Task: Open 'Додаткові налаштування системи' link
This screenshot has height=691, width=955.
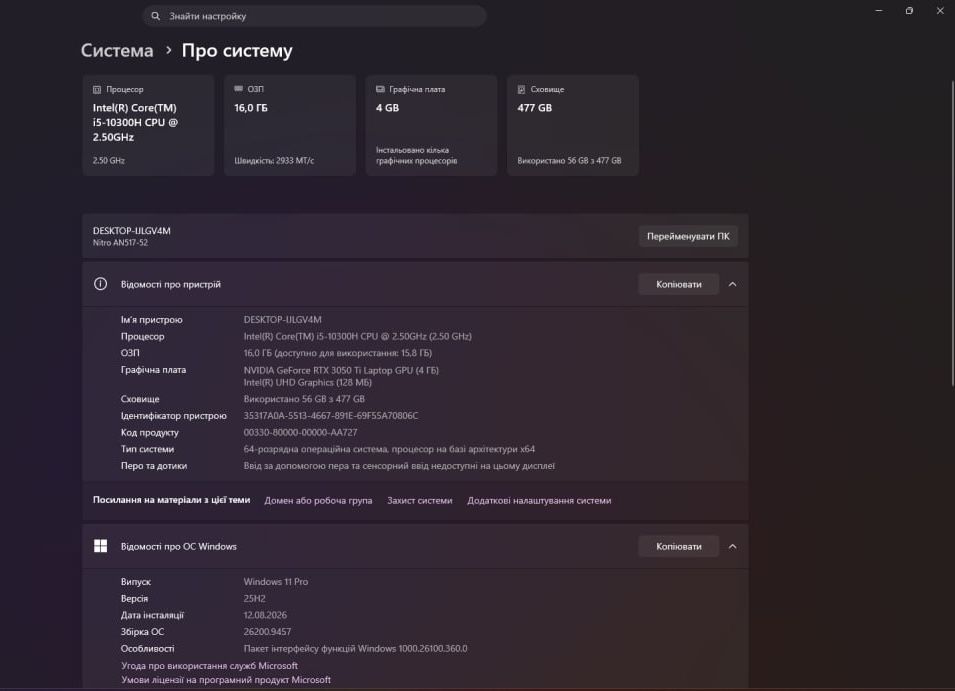Action: pos(539,500)
